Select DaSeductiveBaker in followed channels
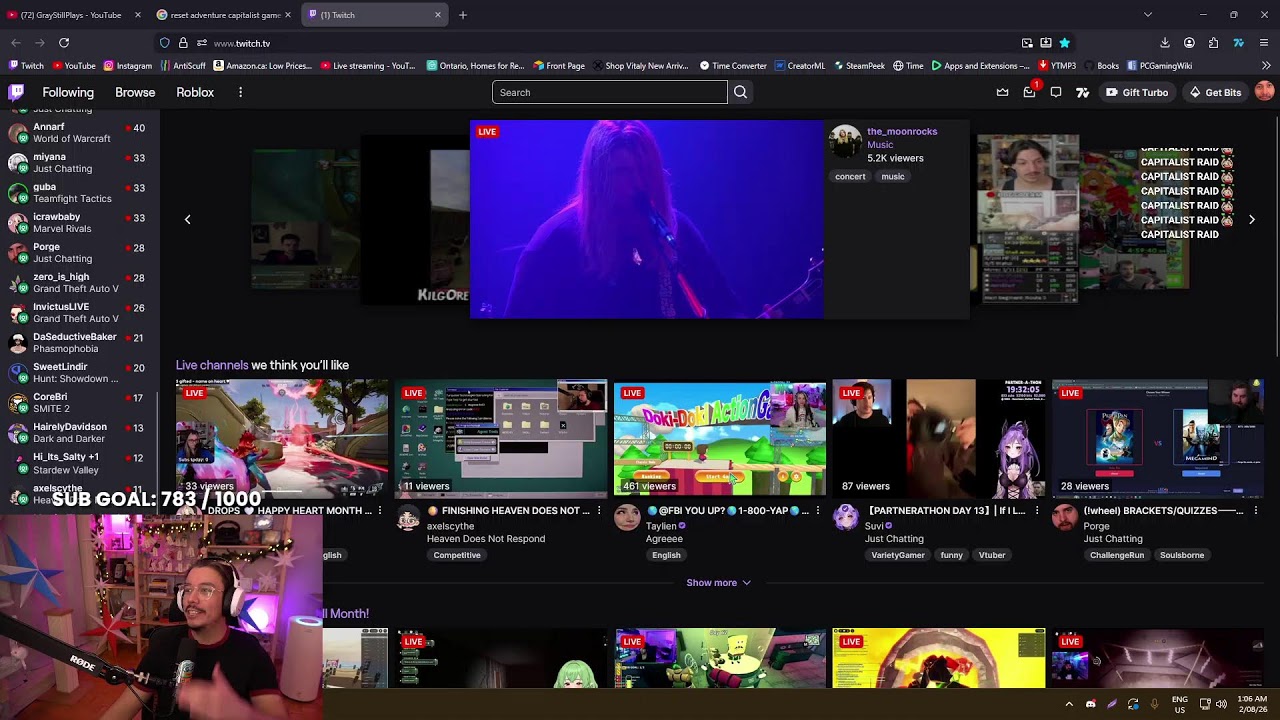Screen dimensions: 1280x720 tap(79, 343)
